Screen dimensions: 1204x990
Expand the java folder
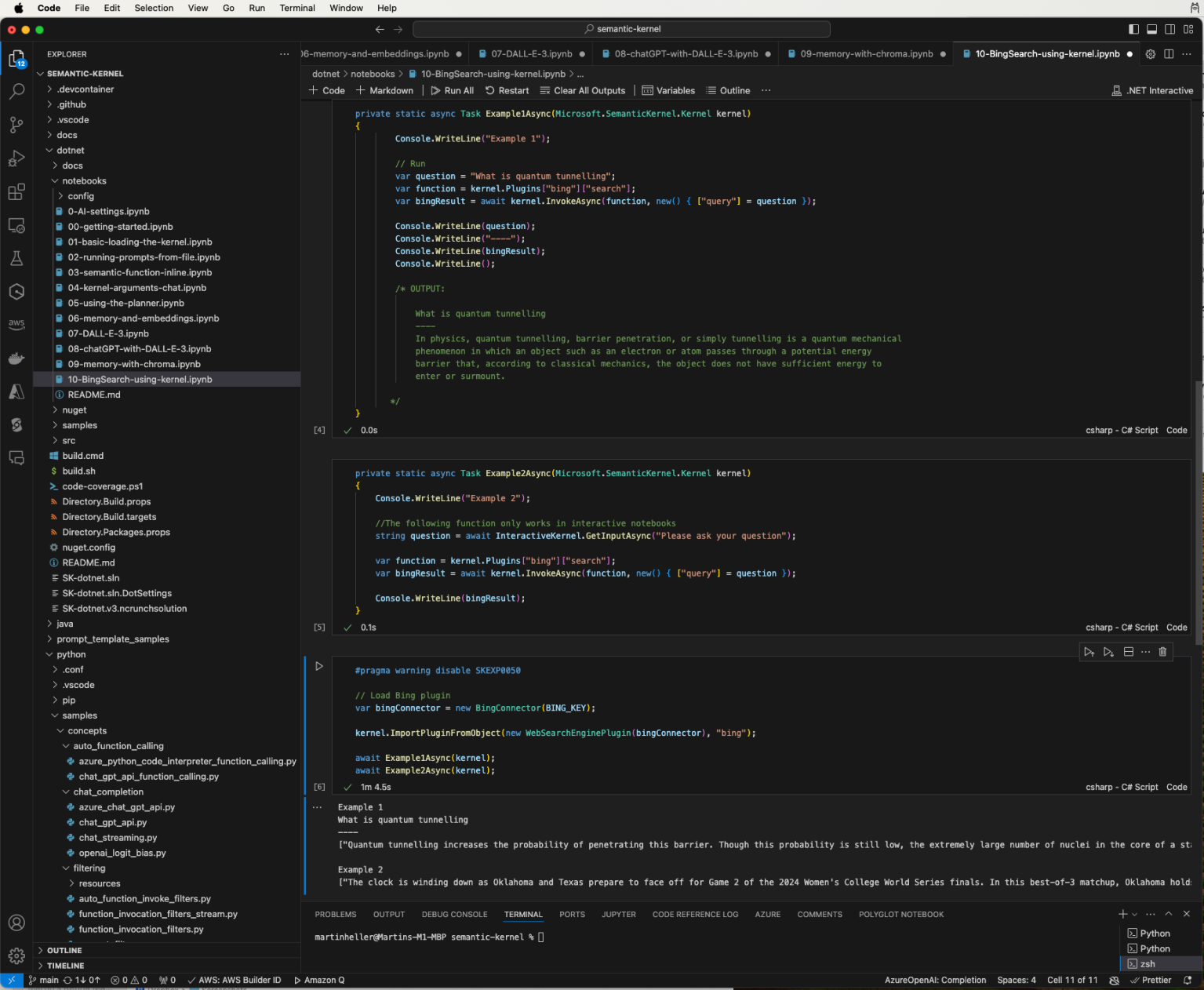coord(65,624)
